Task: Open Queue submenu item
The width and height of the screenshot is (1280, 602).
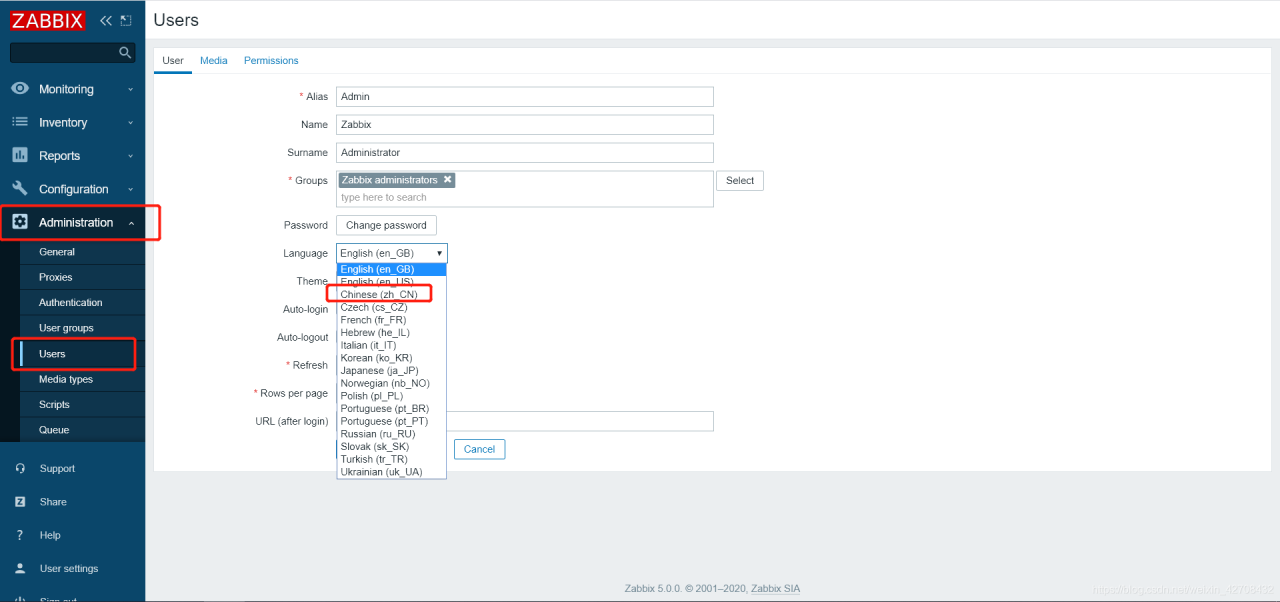Action: click(x=54, y=430)
